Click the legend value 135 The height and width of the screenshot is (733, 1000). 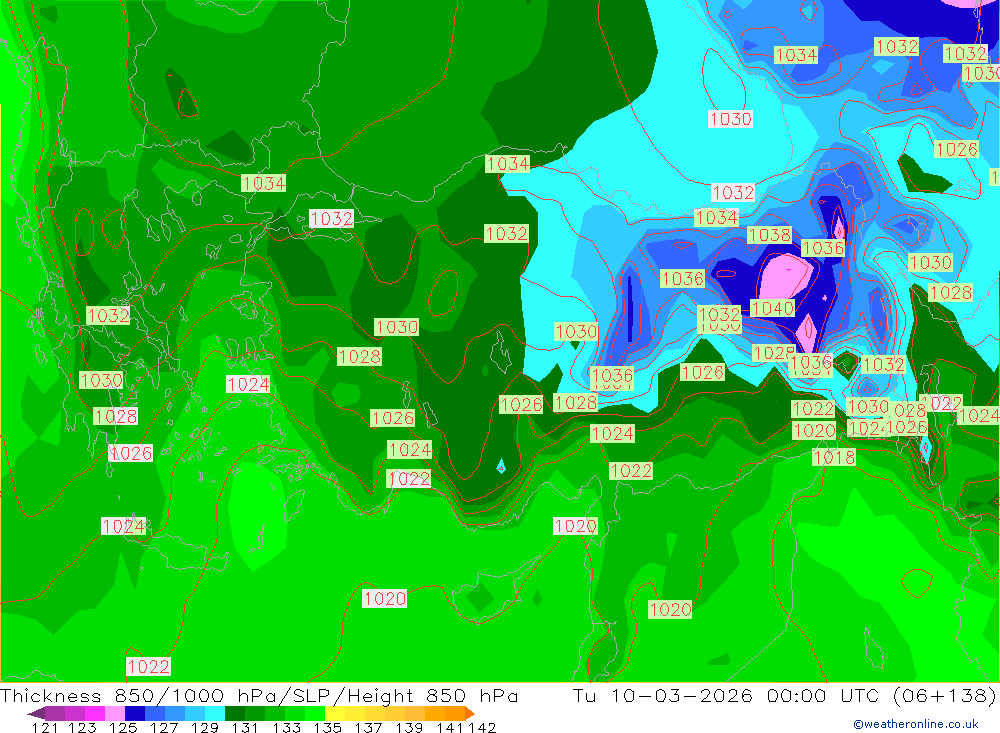[x=327, y=727]
